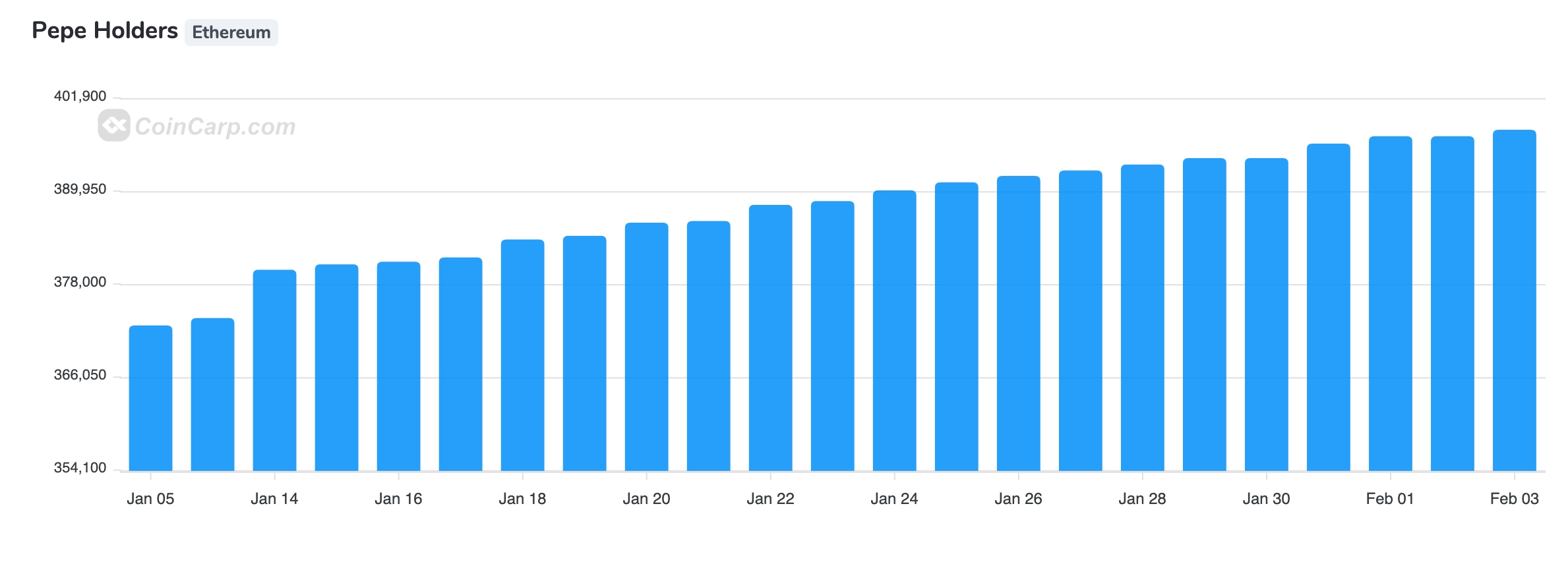Click the Jan 14 x-axis label
1568x562 pixels.
(274, 499)
